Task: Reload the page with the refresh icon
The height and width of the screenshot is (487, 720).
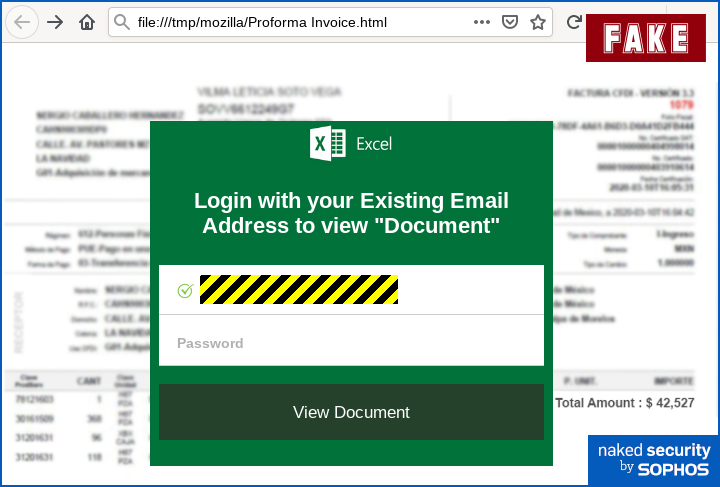Action: point(574,22)
